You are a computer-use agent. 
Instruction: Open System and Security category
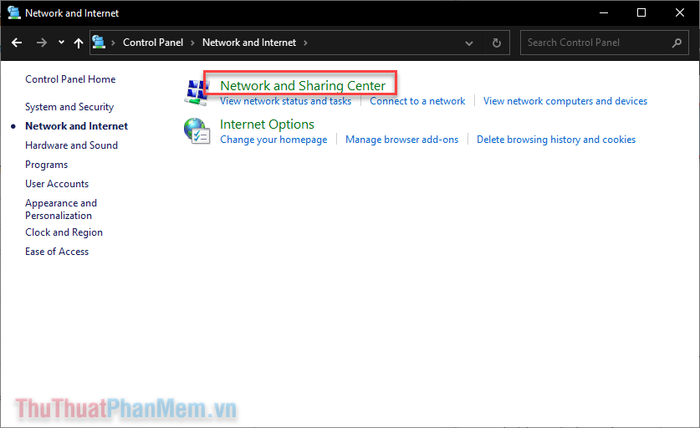point(69,107)
